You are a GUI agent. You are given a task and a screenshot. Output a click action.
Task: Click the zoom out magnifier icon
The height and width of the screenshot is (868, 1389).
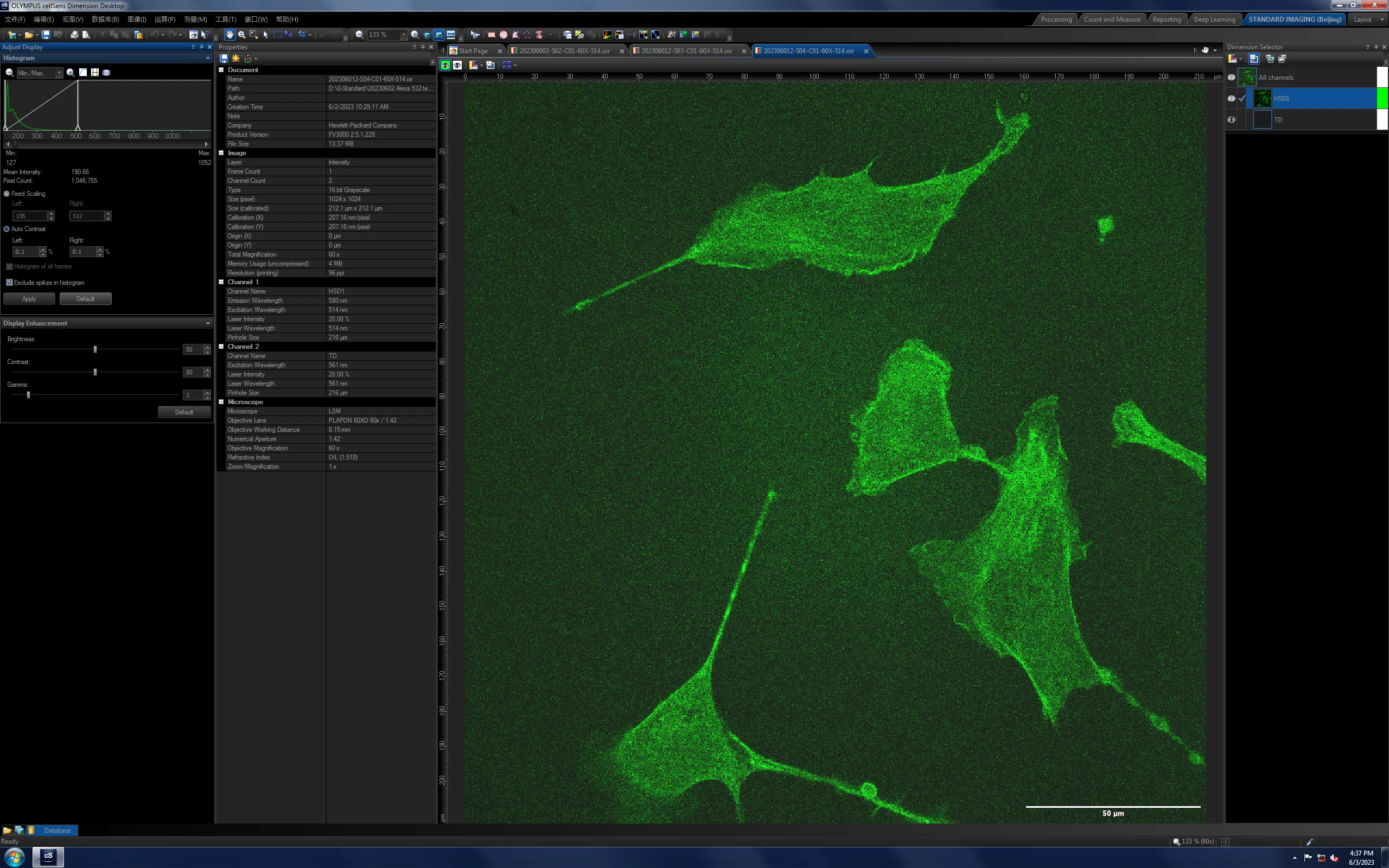[359, 34]
